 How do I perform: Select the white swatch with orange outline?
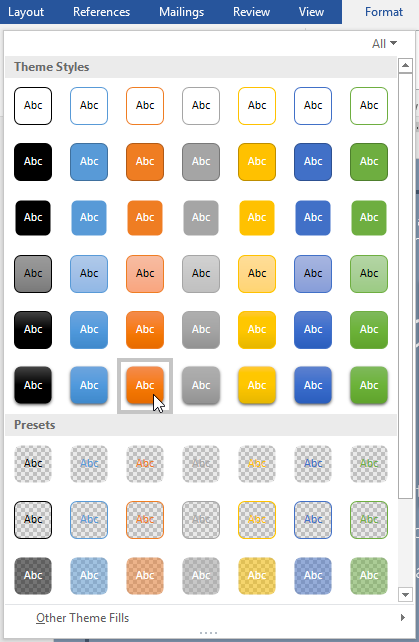click(145, 106)
